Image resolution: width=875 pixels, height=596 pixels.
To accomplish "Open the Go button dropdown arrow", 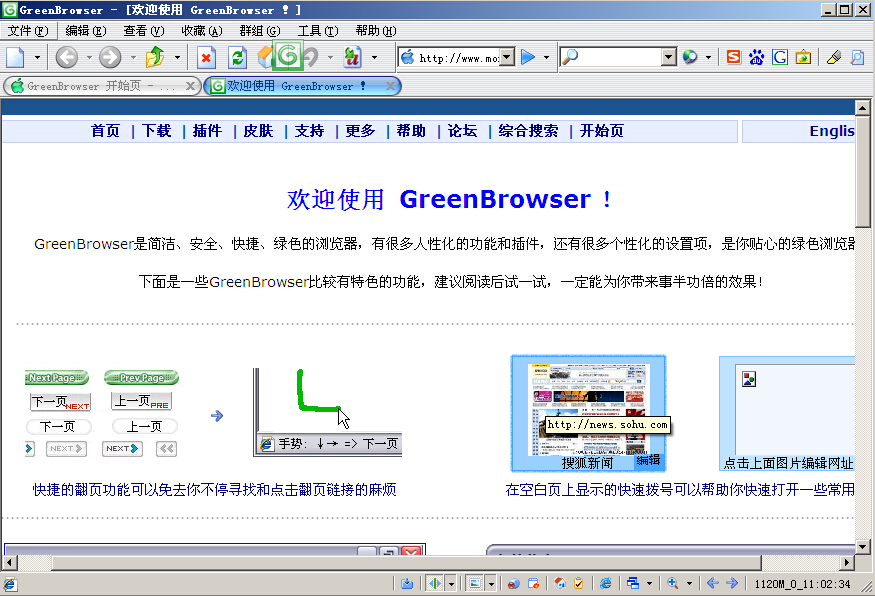I will 546,57.
